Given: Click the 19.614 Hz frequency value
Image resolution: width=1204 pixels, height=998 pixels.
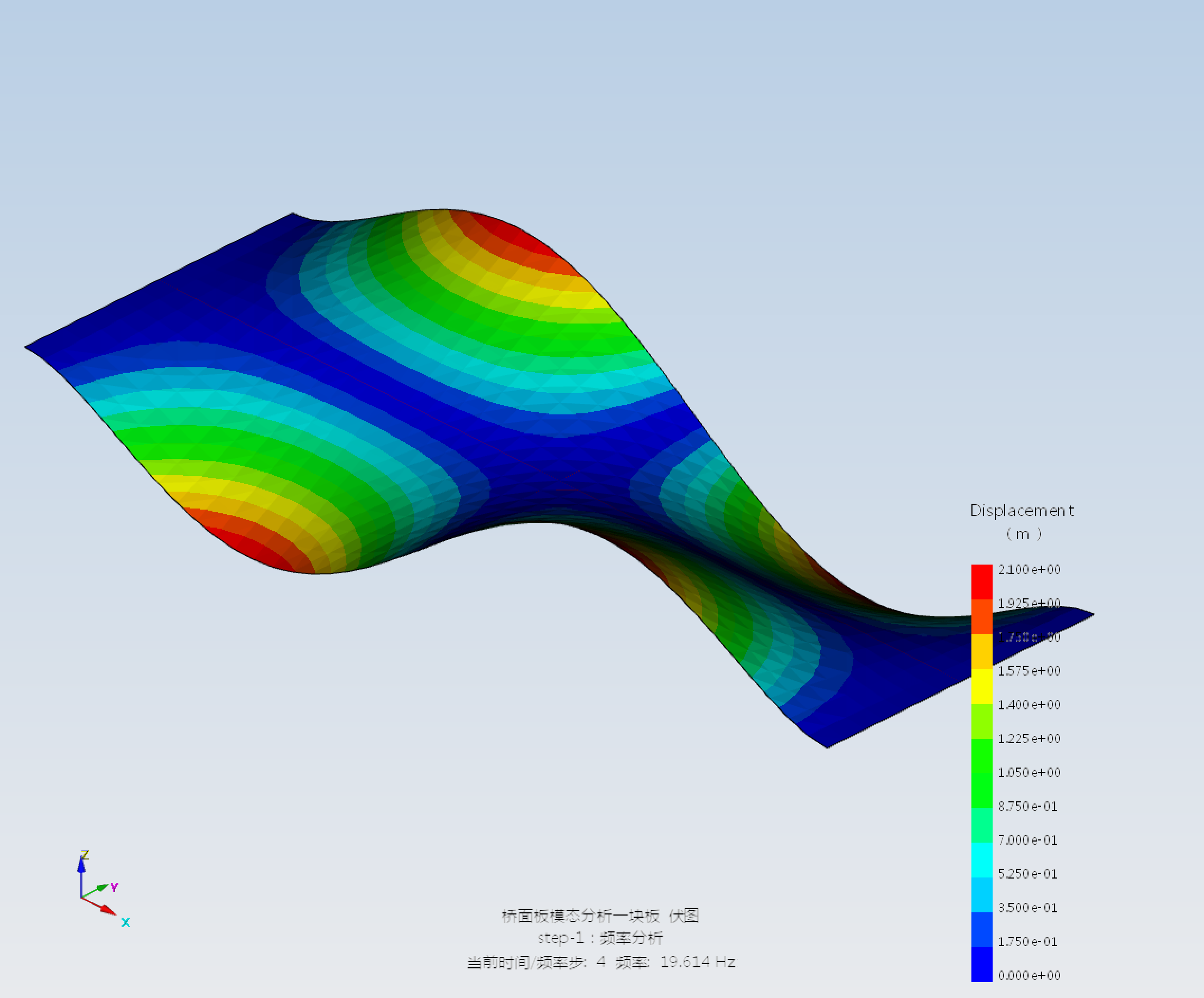Looking at the screenshot, I should click(697, 962).
